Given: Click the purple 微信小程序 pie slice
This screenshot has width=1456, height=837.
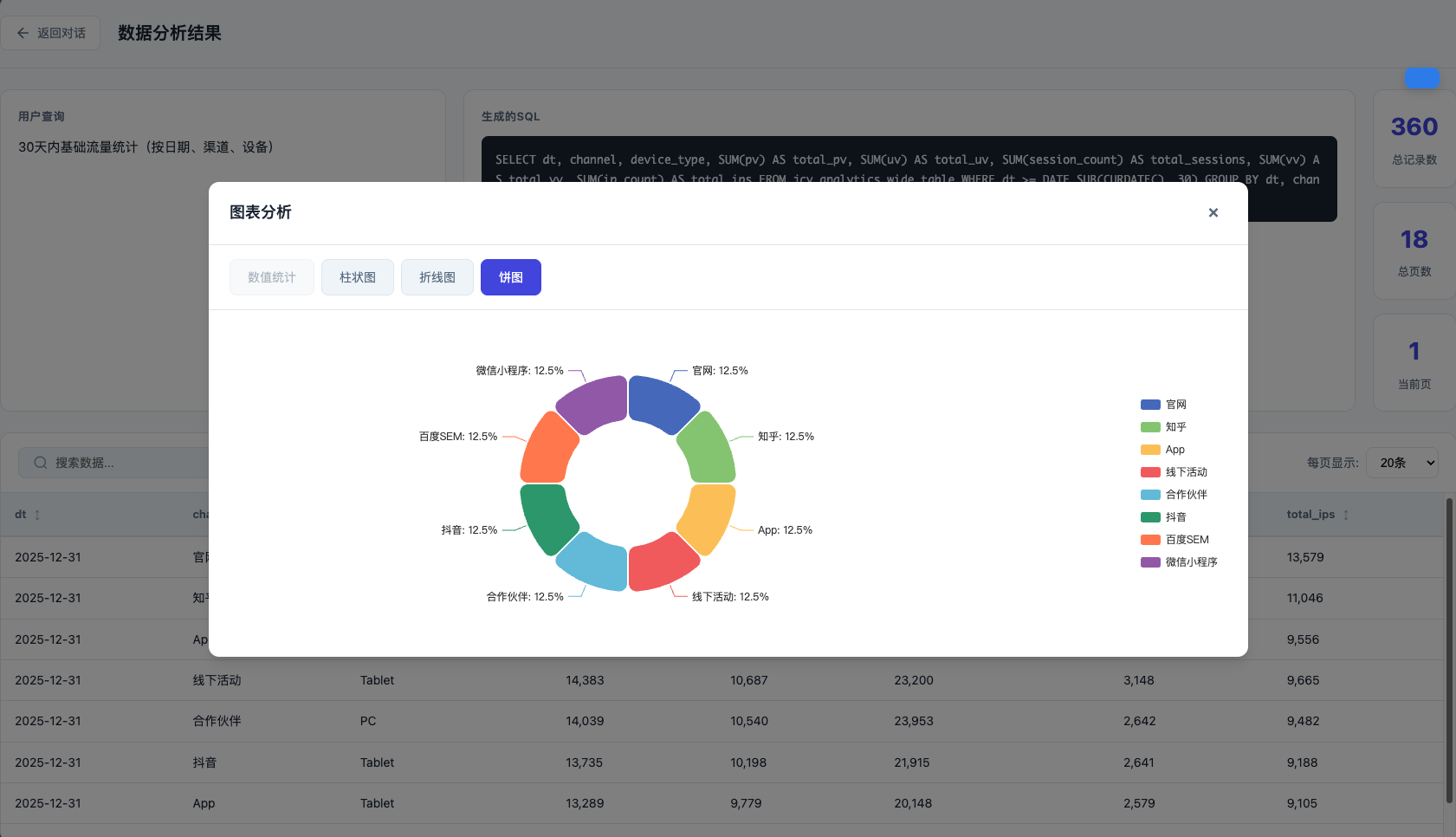Looking at the screenshot, I should [596, 402].
